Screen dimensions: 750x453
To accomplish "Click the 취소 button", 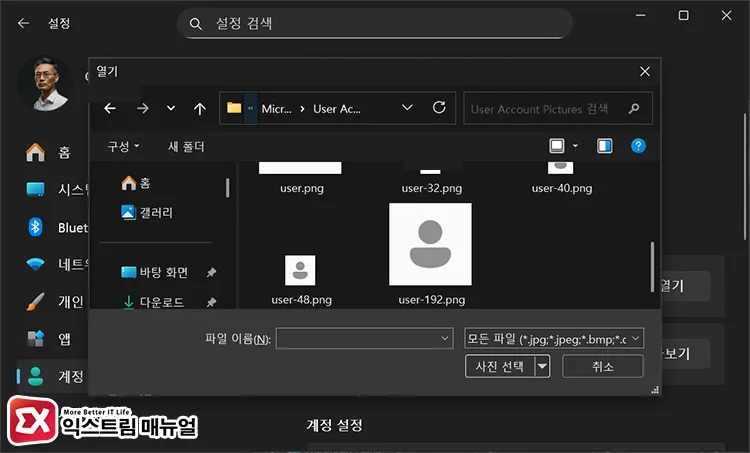I will pyautogui.click(x=603, y=366).
